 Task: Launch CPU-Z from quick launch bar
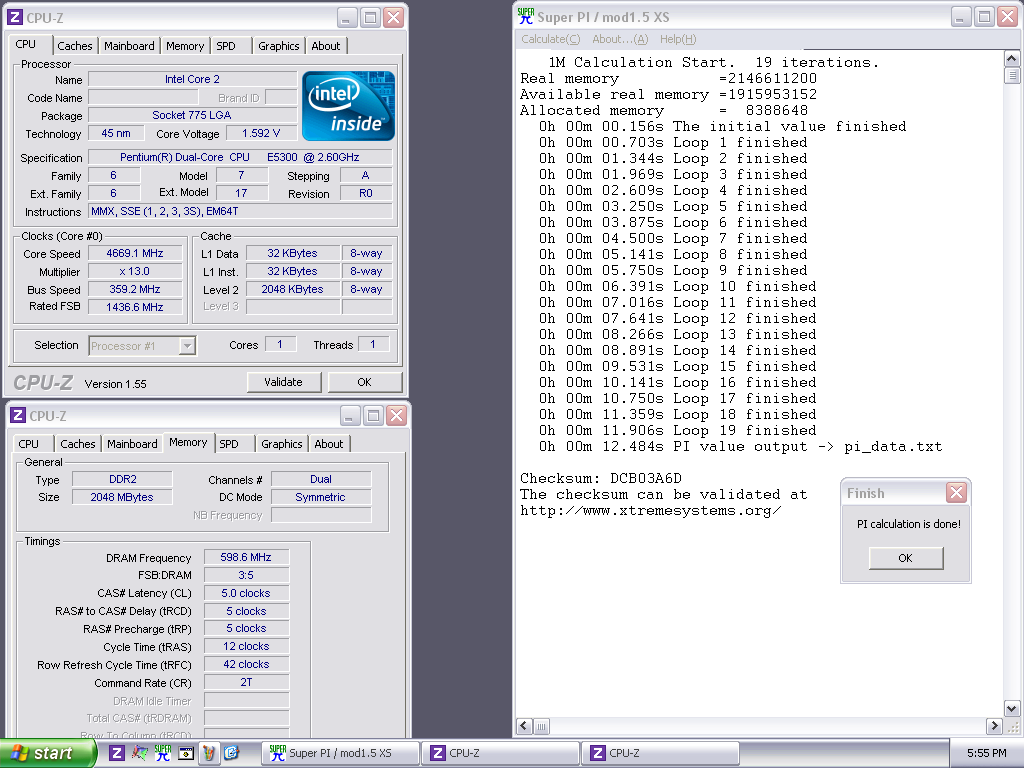pos(117,753)
